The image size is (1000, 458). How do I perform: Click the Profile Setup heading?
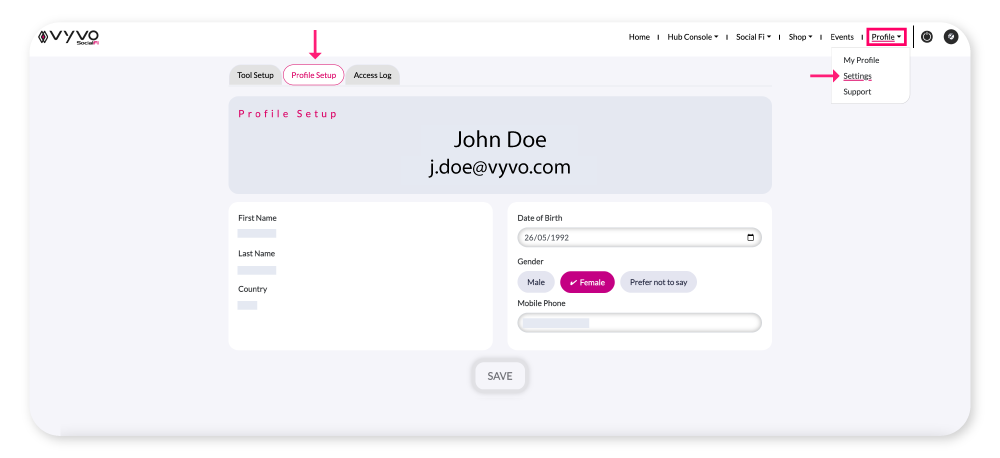click(x=288, y=114)
